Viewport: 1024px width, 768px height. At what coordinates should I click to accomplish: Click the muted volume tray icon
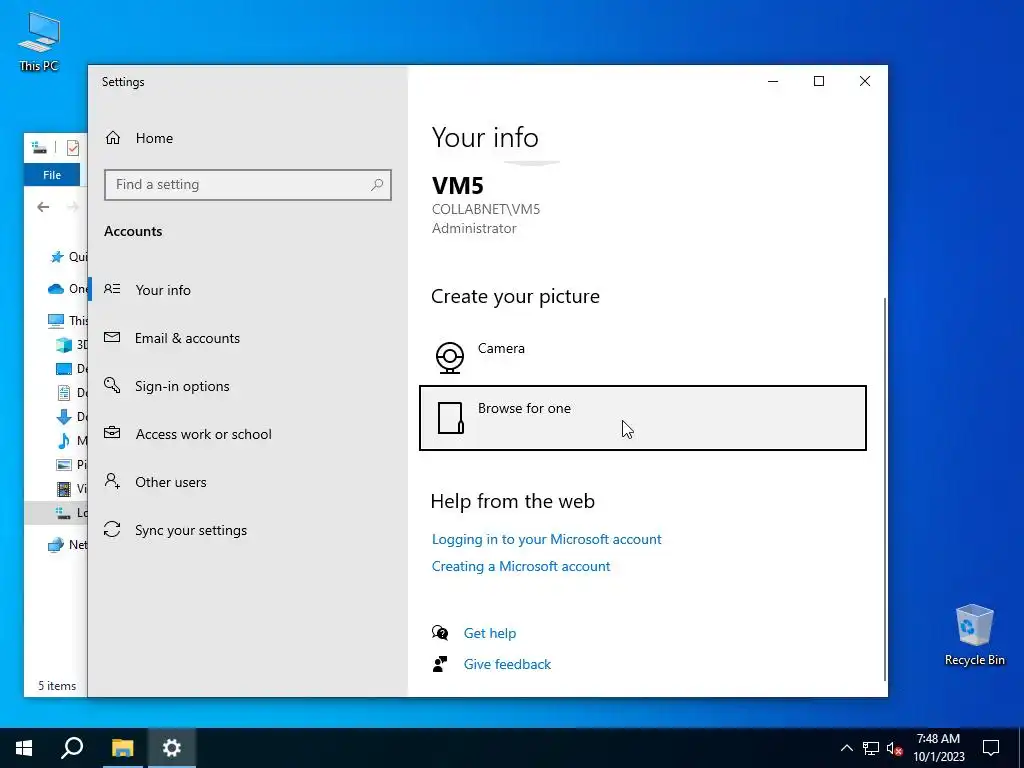(895, 748)
